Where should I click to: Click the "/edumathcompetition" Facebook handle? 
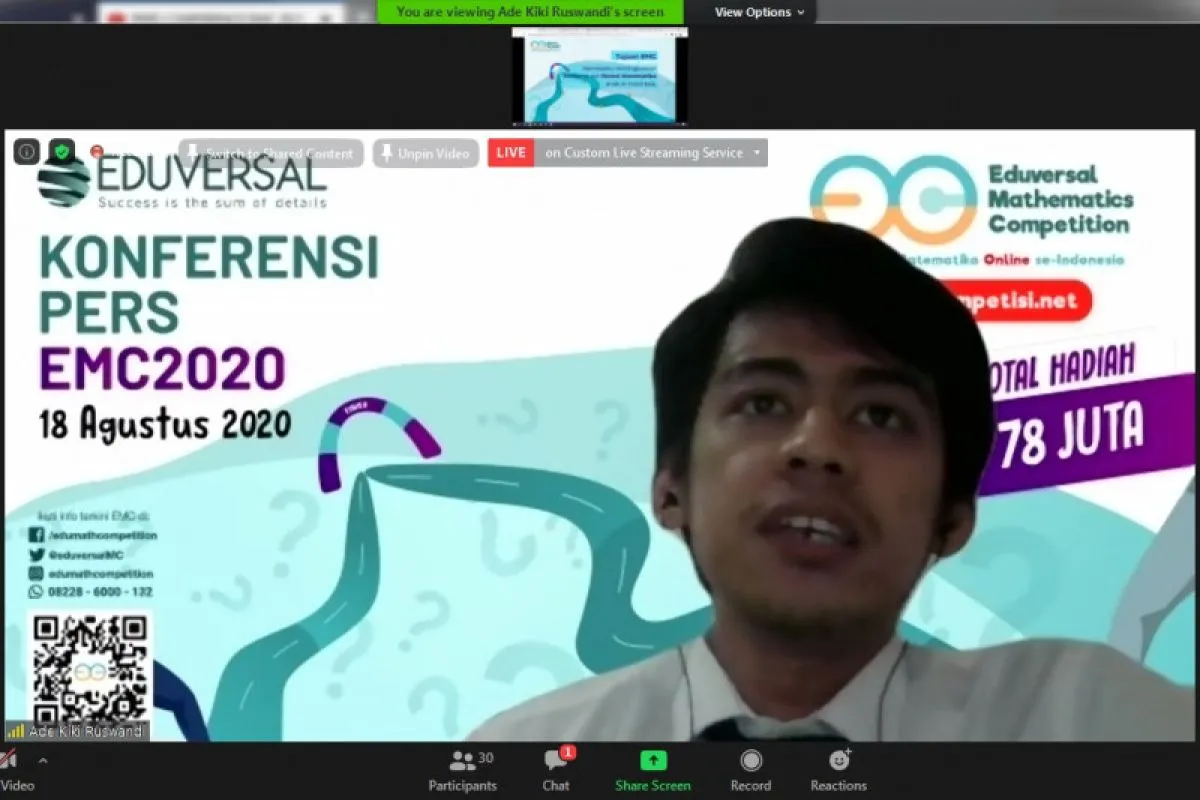pos(102,535)
